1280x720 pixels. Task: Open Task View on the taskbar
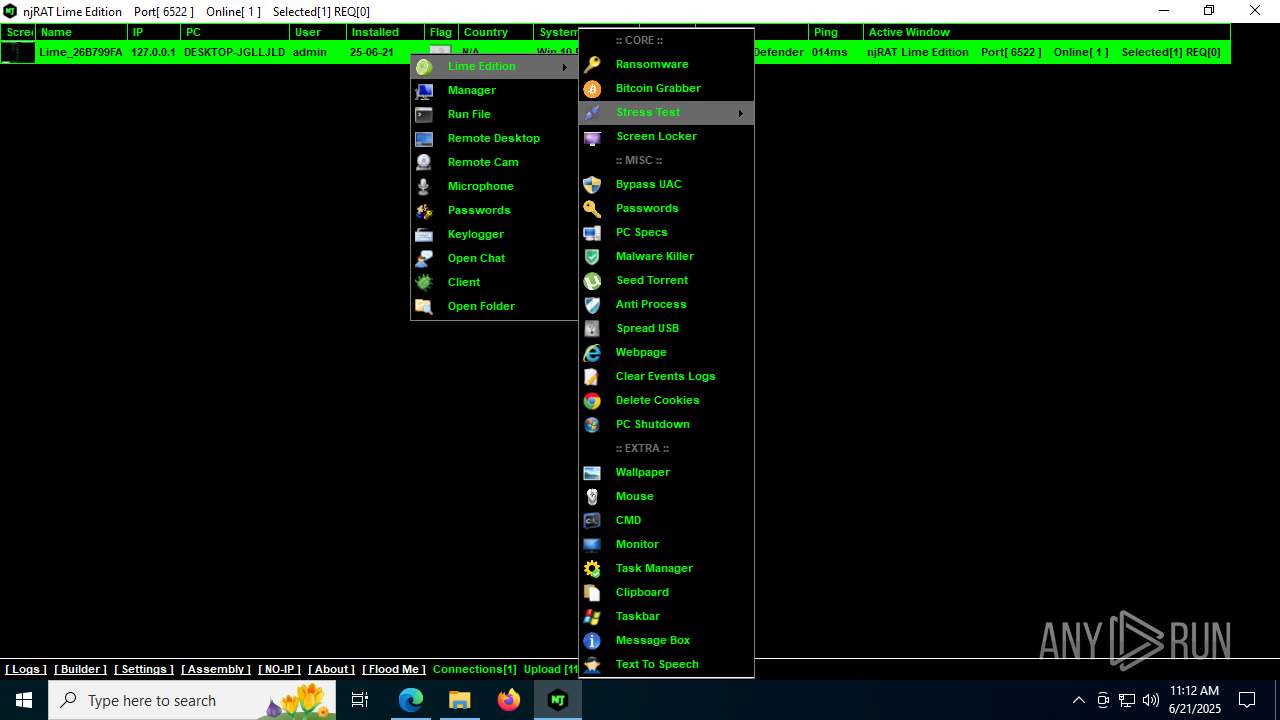click(361, 700)
